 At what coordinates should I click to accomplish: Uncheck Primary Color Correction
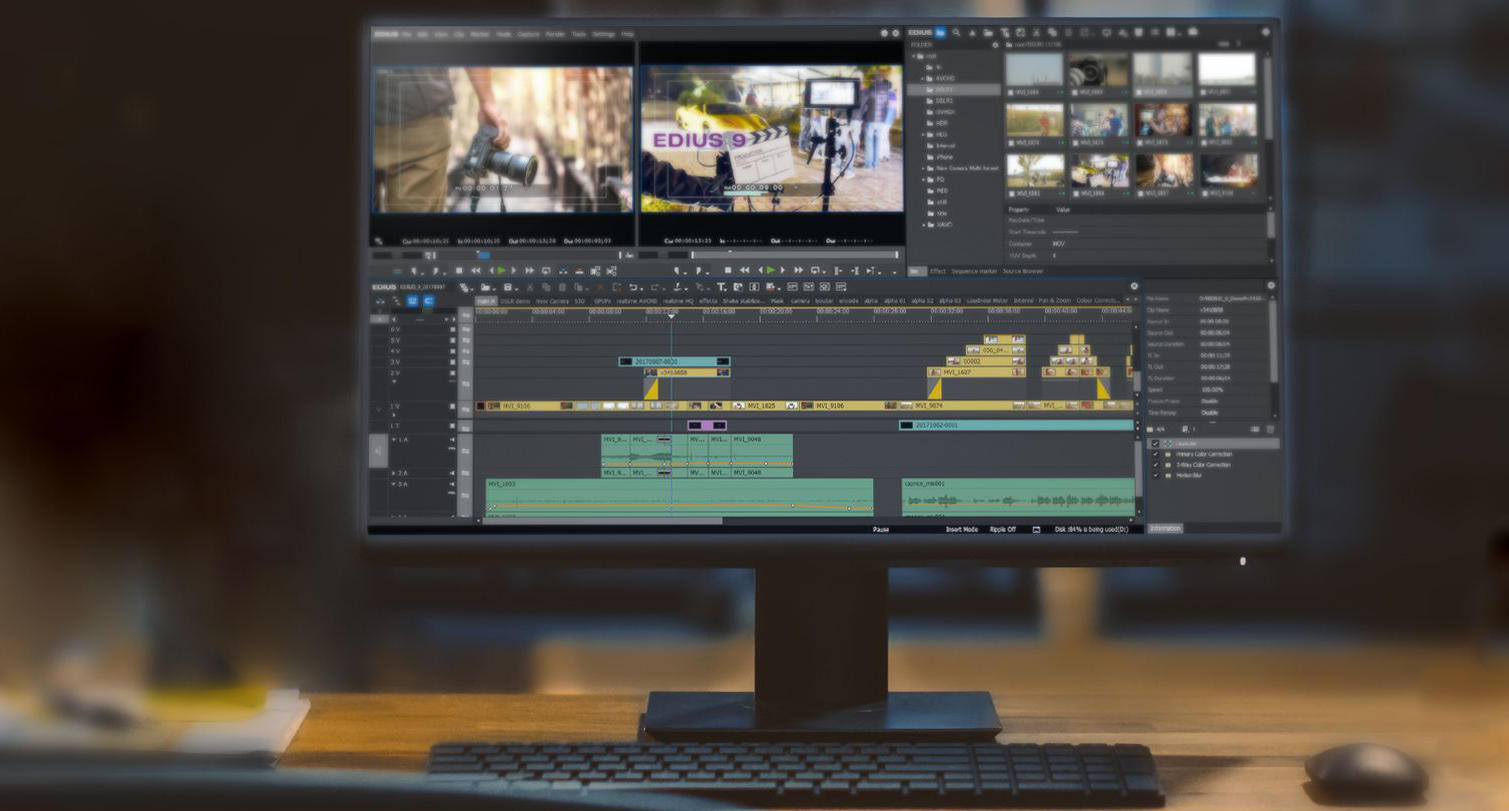pos(1155,455)
